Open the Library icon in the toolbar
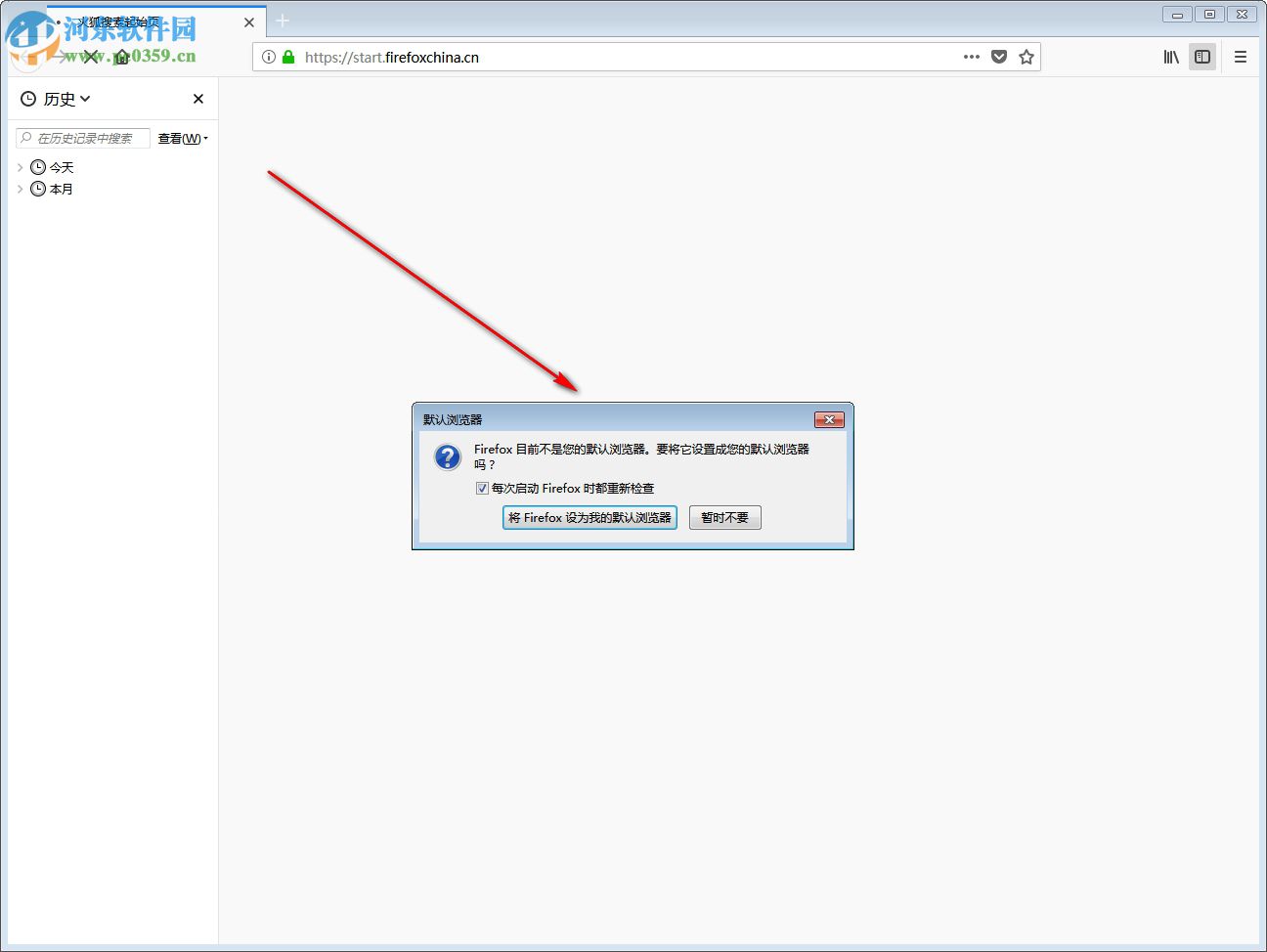Viewport: 1267px width, 952px height. [x=1170, y=57]
